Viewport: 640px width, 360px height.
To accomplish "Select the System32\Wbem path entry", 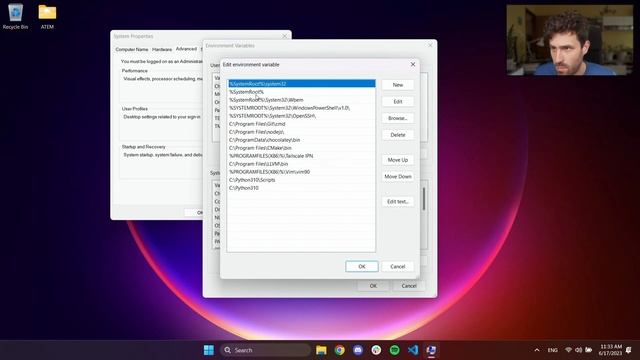I will click(x=302, y=100).
